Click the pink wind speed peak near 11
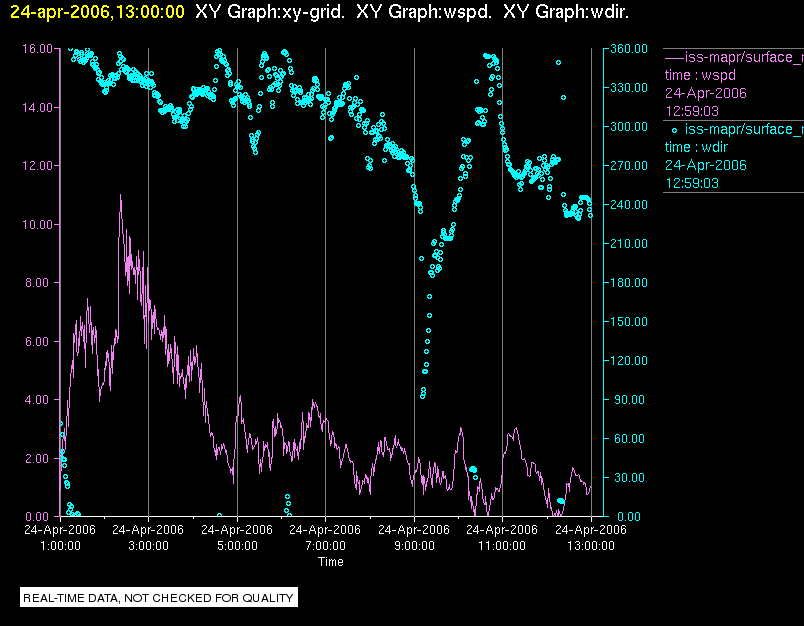Image resolution: width=804 pixels, height=626 pixels. (120, 197)
